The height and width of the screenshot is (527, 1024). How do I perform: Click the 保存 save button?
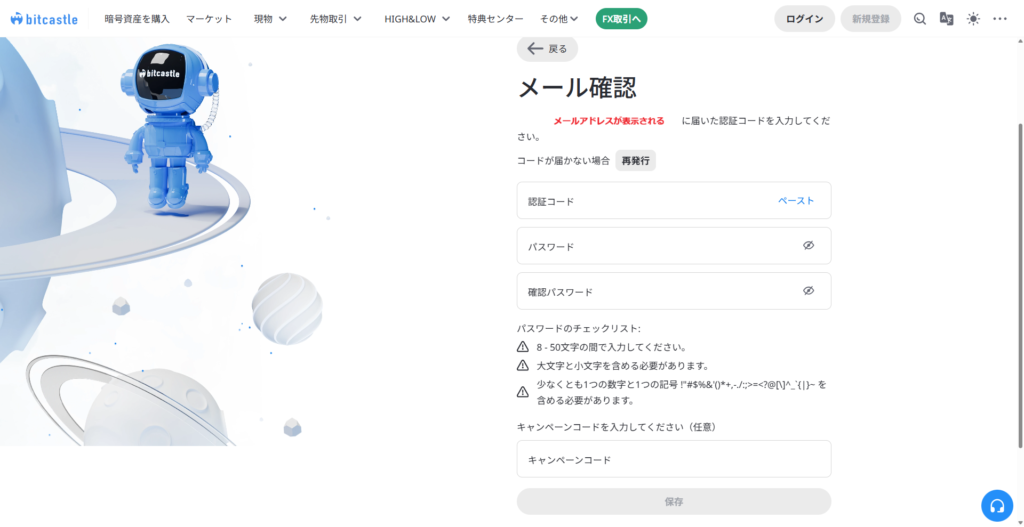[x=674, y=502]
